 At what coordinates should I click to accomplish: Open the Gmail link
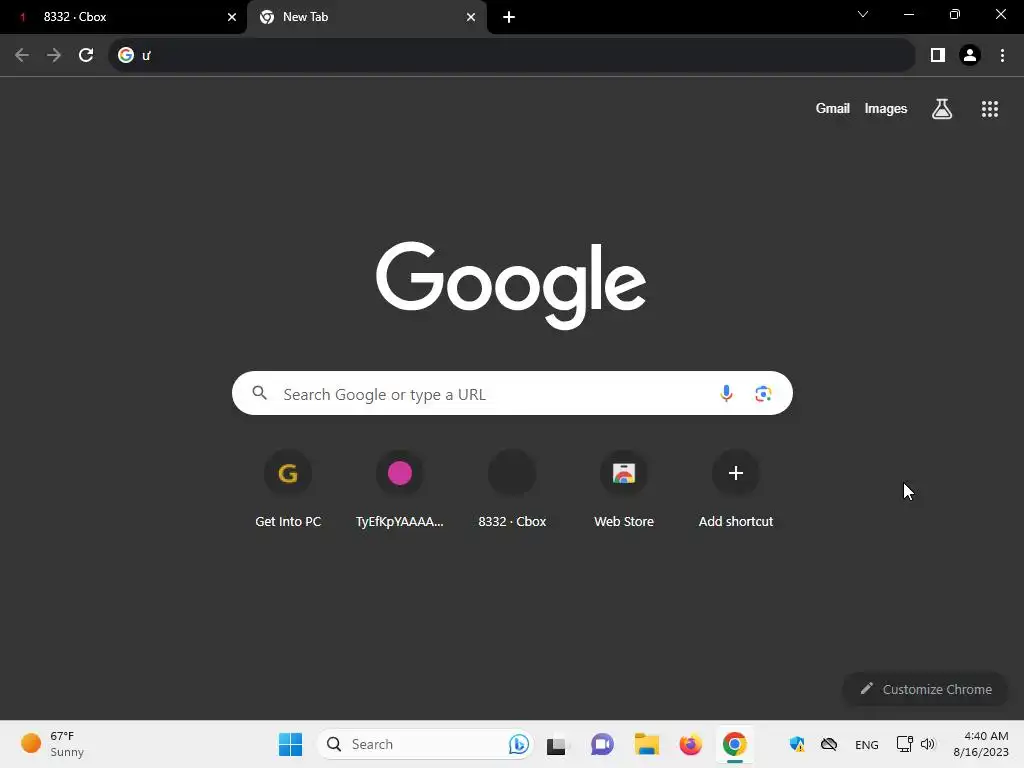coord(832,108)
